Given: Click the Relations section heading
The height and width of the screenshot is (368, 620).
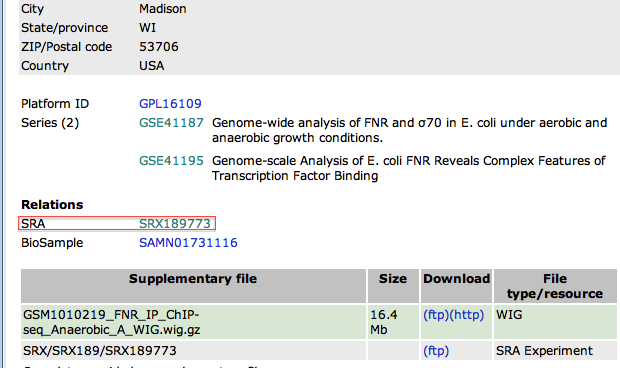Looking at the screenshot, I should (52, 205).
